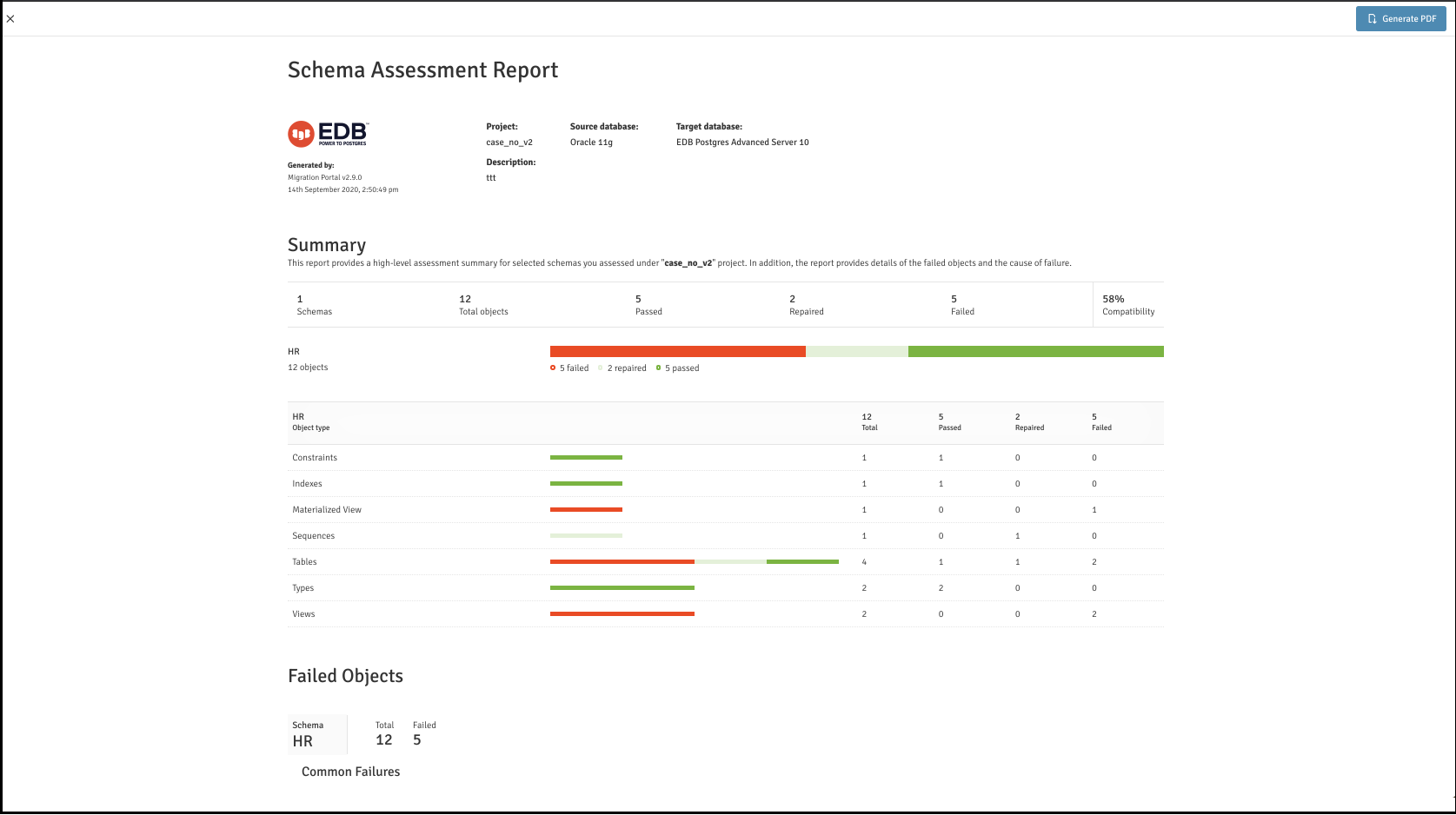Click the Failed Objects heading
Screen dimensions: 1456x815
345,676
